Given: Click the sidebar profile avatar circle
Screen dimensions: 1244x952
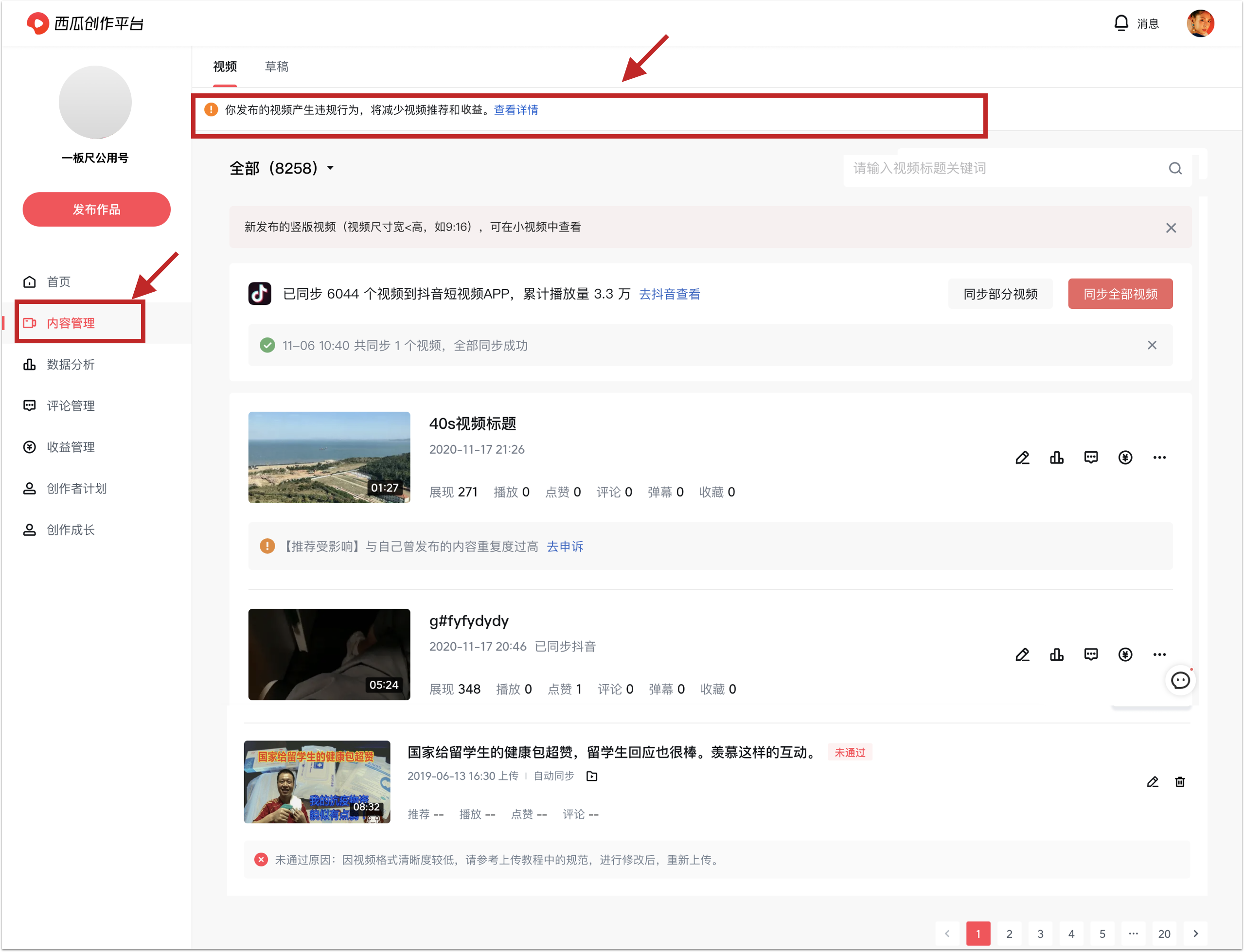Looking at the screenshot, I should point(95,102).
